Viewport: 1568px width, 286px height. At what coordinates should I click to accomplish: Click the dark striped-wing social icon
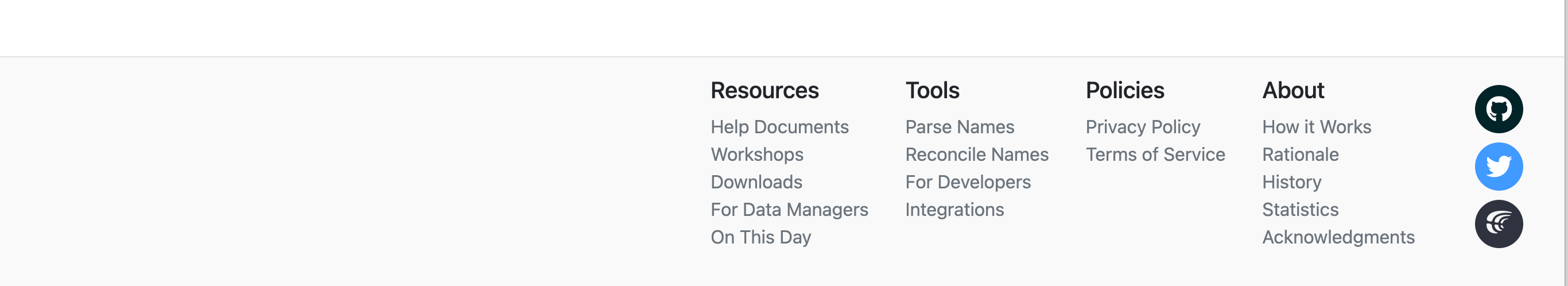pos(1498,224)
